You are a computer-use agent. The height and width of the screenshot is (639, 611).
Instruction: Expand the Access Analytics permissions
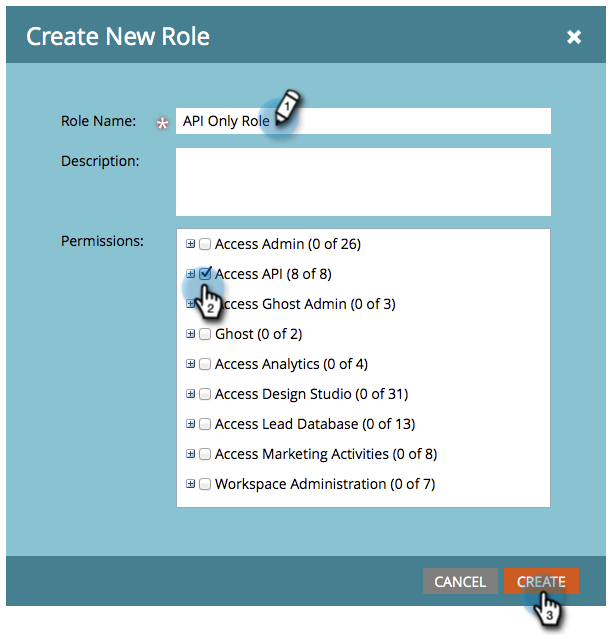[190, 364]
